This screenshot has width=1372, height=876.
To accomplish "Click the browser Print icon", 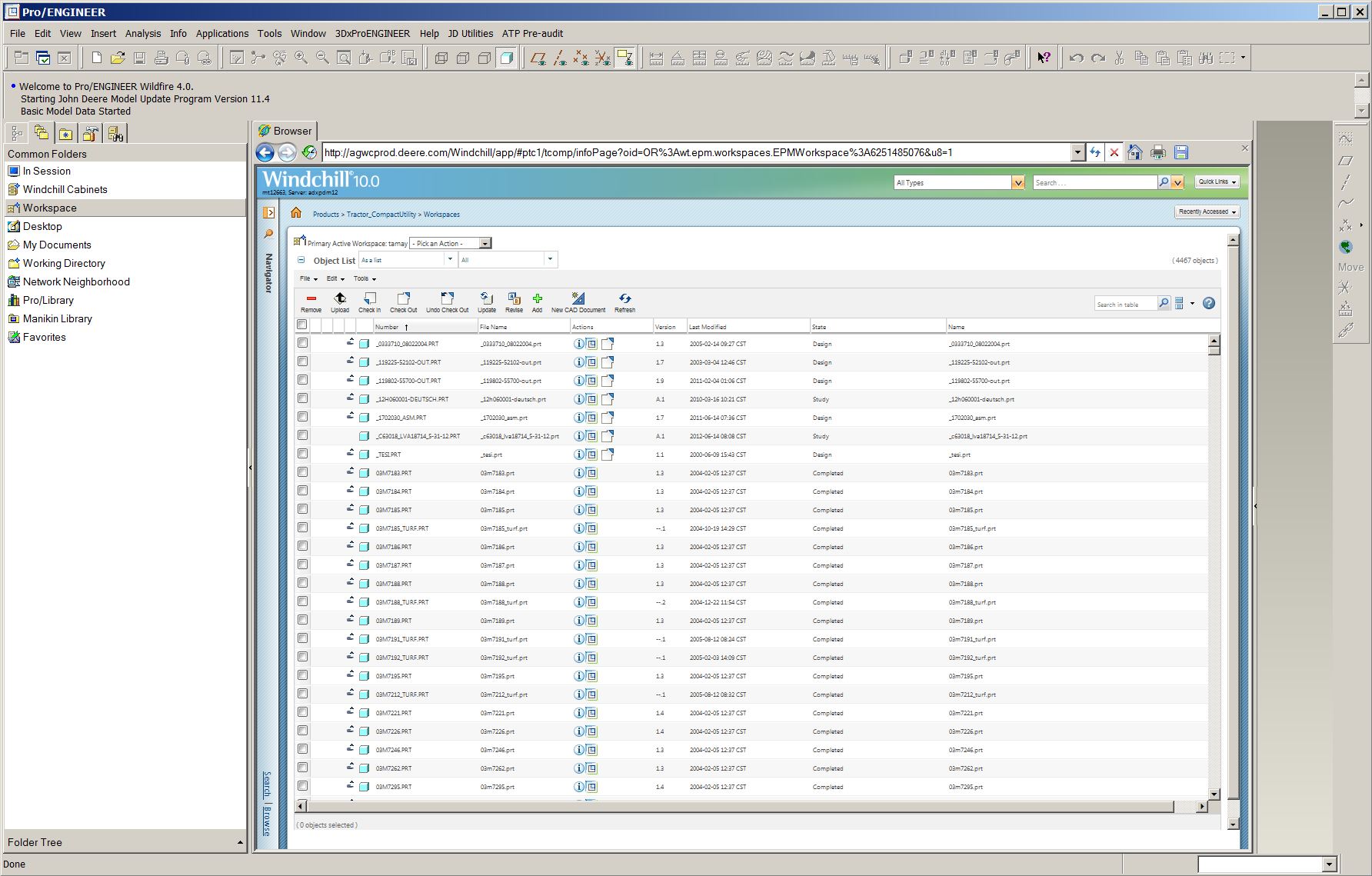I will (1157, 152).
